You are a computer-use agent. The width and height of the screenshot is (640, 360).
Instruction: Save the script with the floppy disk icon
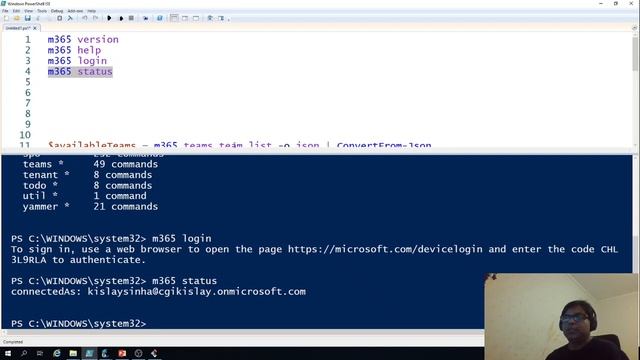pyautogui.click(x=27, y=18)
